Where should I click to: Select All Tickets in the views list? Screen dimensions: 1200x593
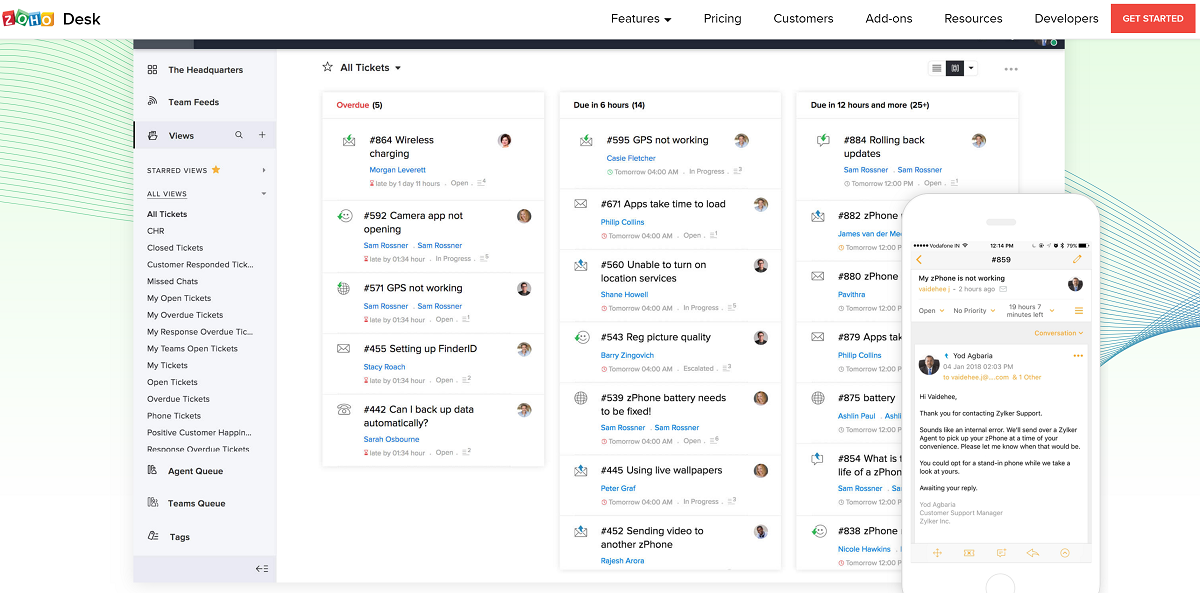tap(167, 214)
